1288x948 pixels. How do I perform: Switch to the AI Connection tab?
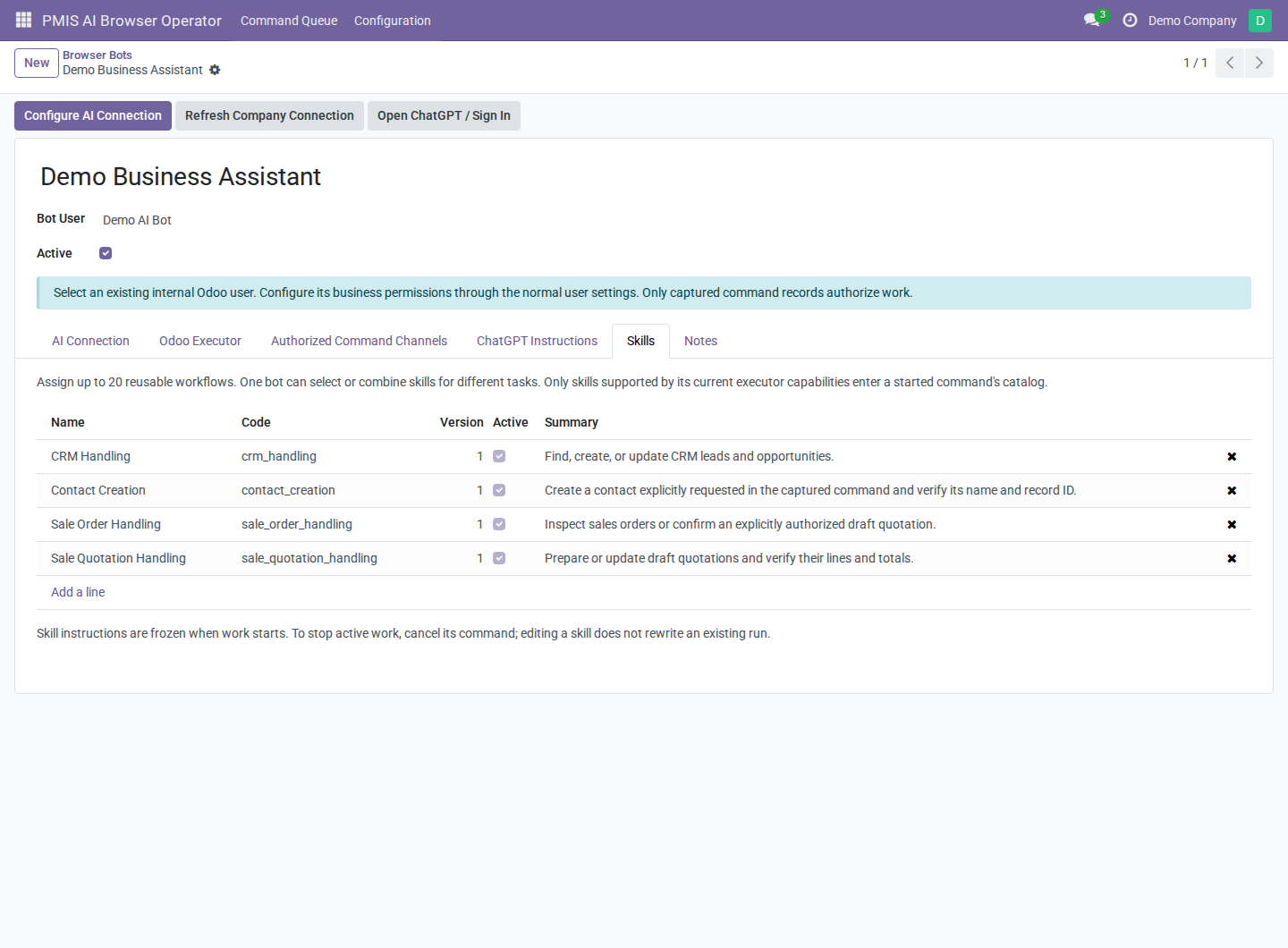[x=90, y=341]
